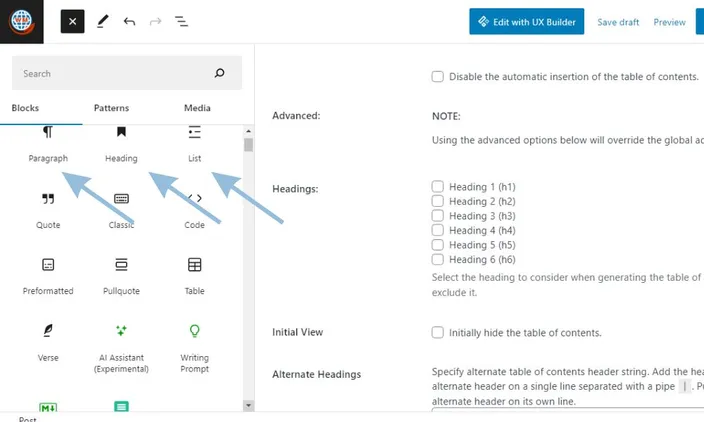Click the Redo arrow
Image resolution: width=704 pixels, height=422 pixels.
pyautogui.click(x=155, y=22)
